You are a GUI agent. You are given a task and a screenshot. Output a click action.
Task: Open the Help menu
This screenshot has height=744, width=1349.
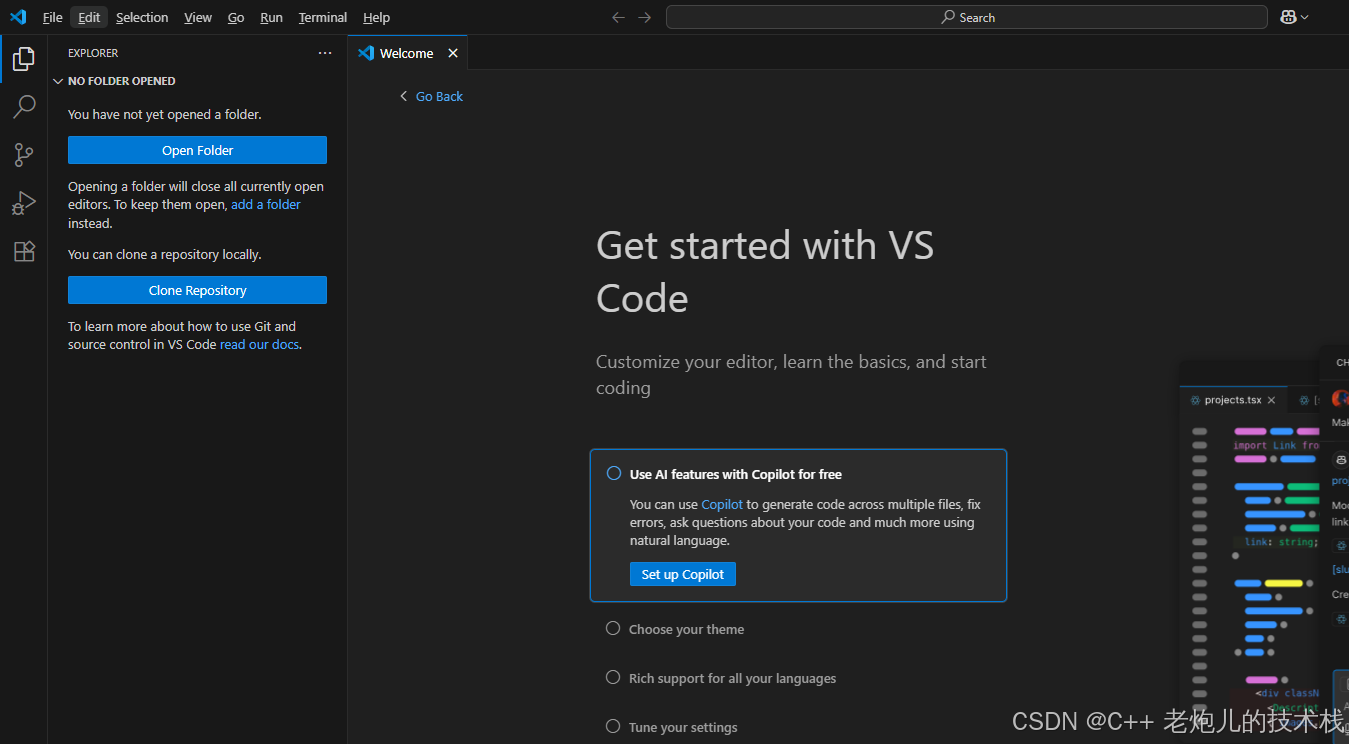click(376, 17)
